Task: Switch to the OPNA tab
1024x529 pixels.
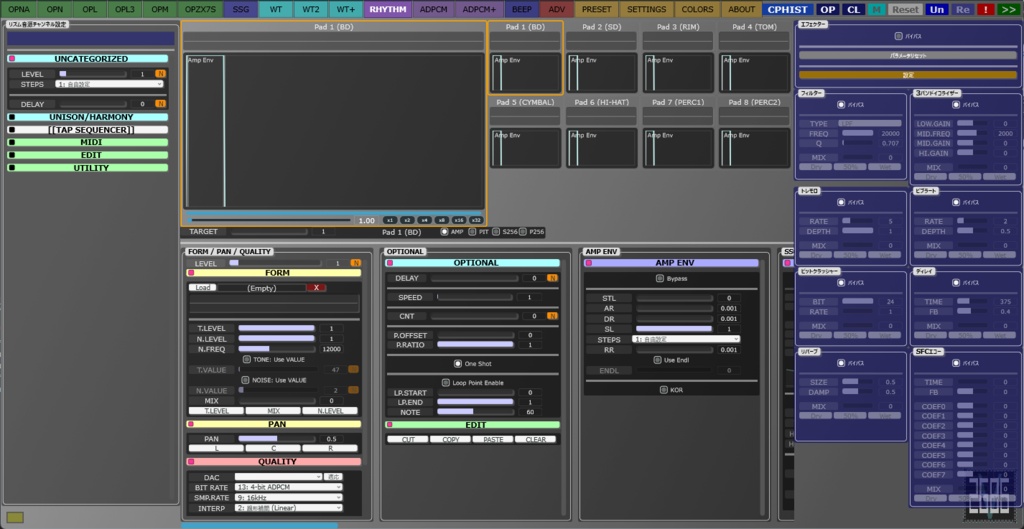Action: (19, 9)
